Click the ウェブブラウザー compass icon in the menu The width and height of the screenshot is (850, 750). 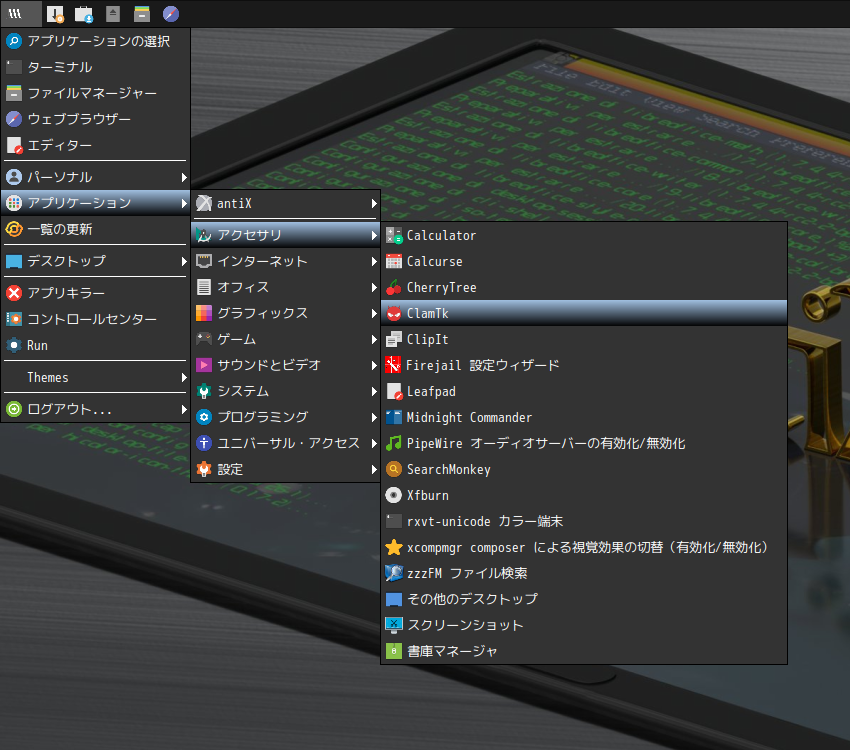click(14, 119)
